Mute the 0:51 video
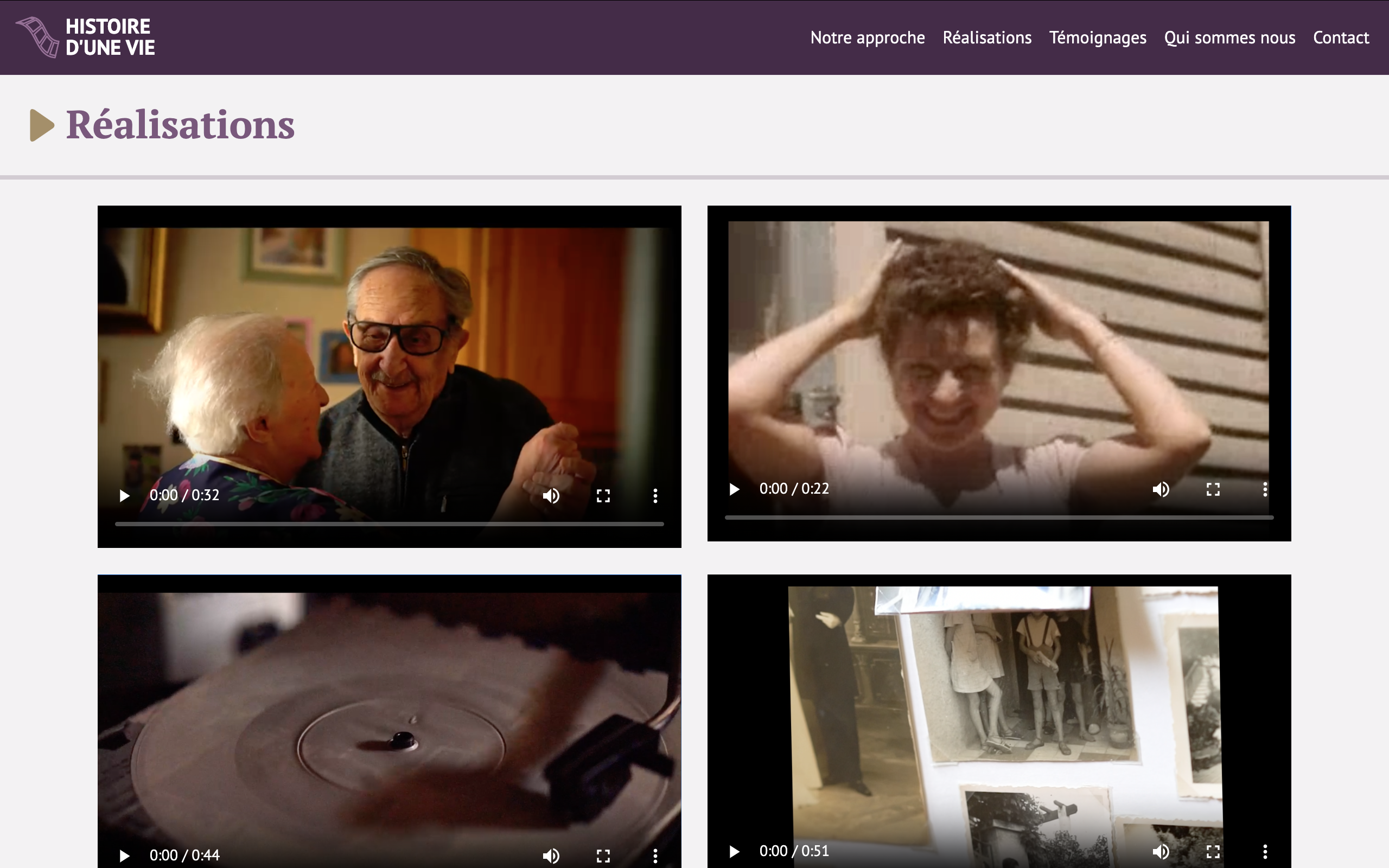This screenshot has width=1389, height=868. point(1161,851)
